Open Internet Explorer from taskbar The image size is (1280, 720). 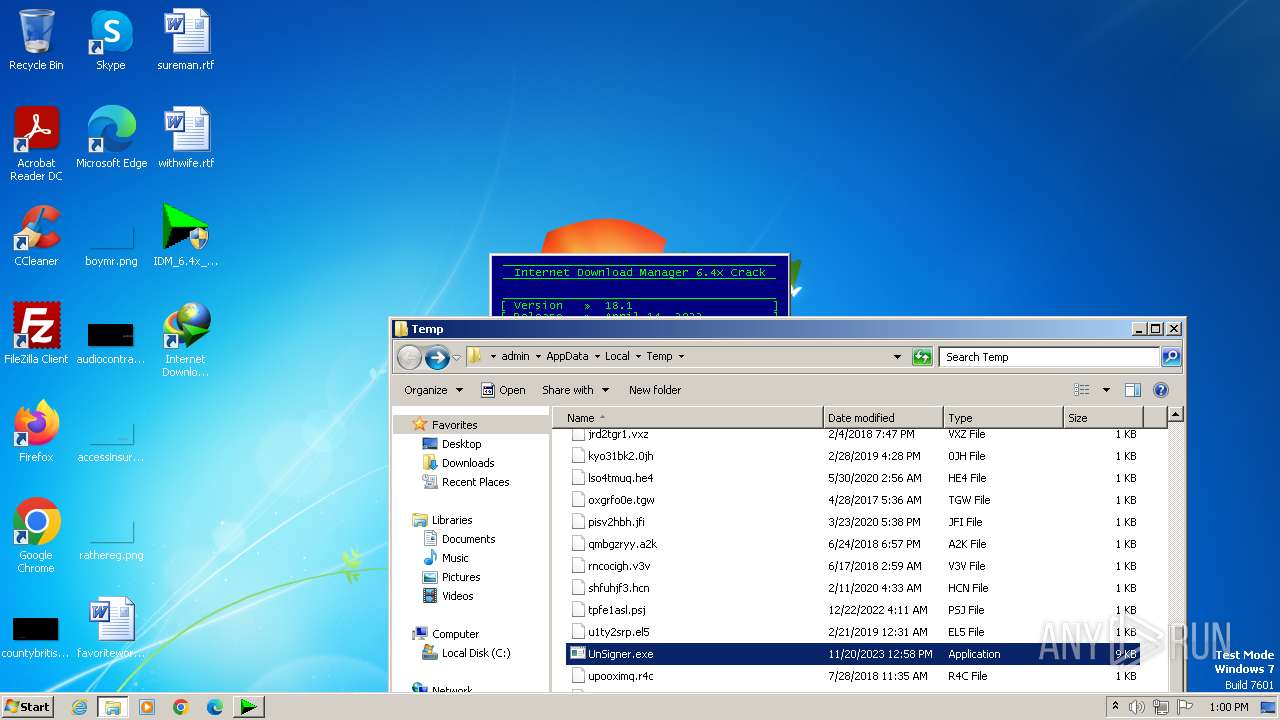[x=79, y=707]
